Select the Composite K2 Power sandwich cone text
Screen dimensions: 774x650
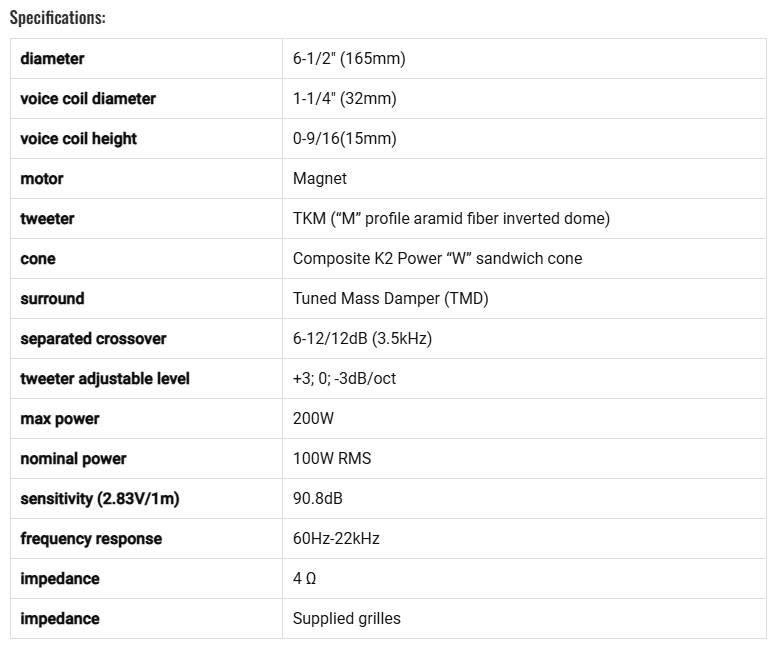437,259
